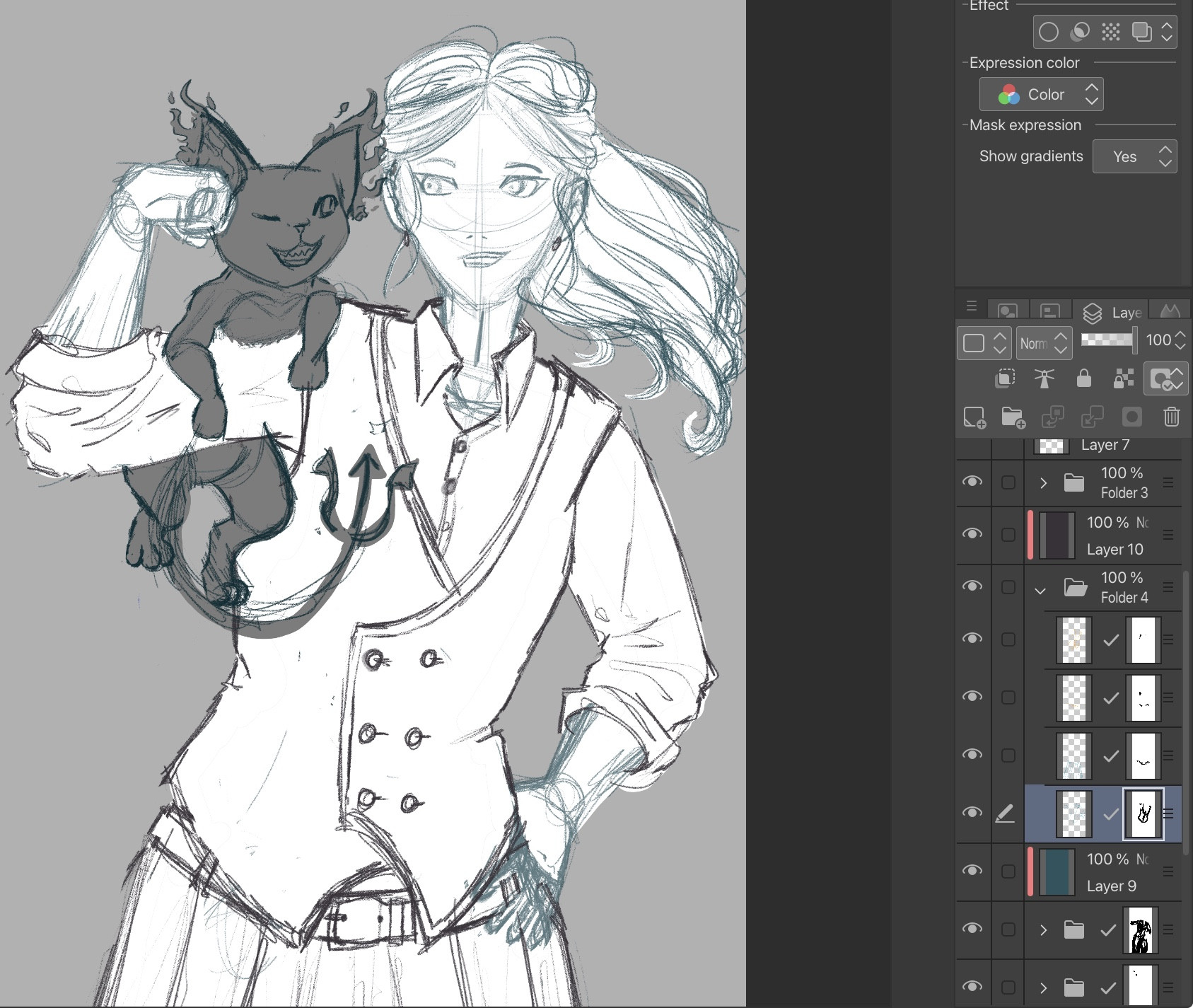Grab the Folder 3 row handle icon

(x=1168, y=482)
